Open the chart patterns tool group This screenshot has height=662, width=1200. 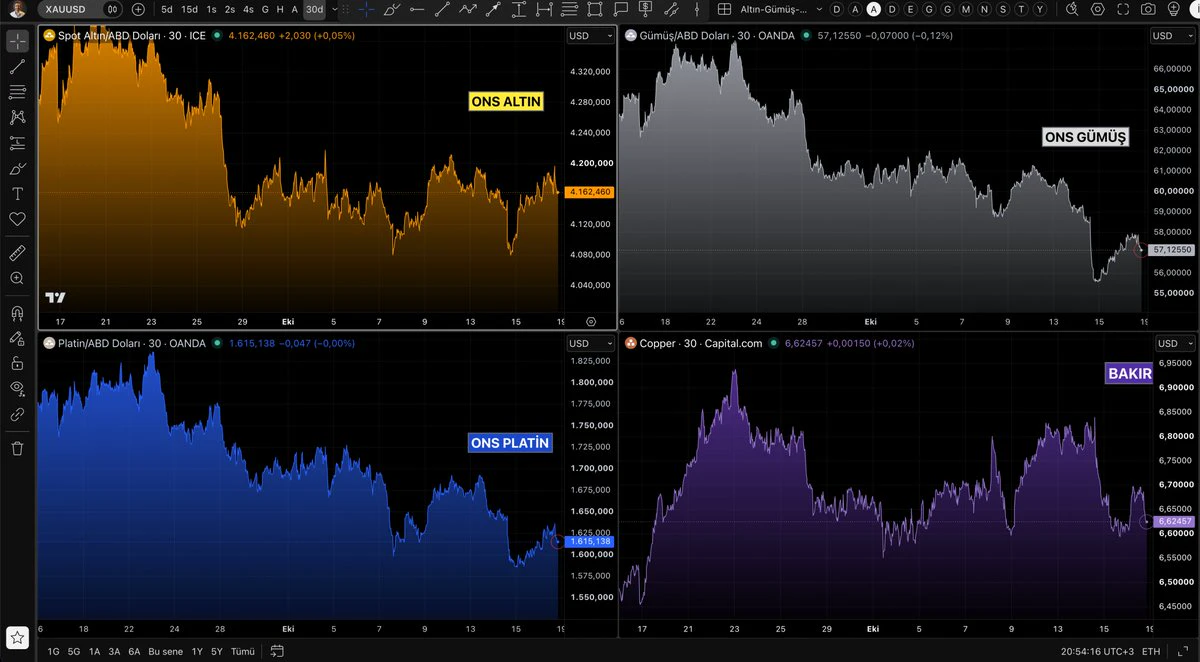tap(17, 117)
